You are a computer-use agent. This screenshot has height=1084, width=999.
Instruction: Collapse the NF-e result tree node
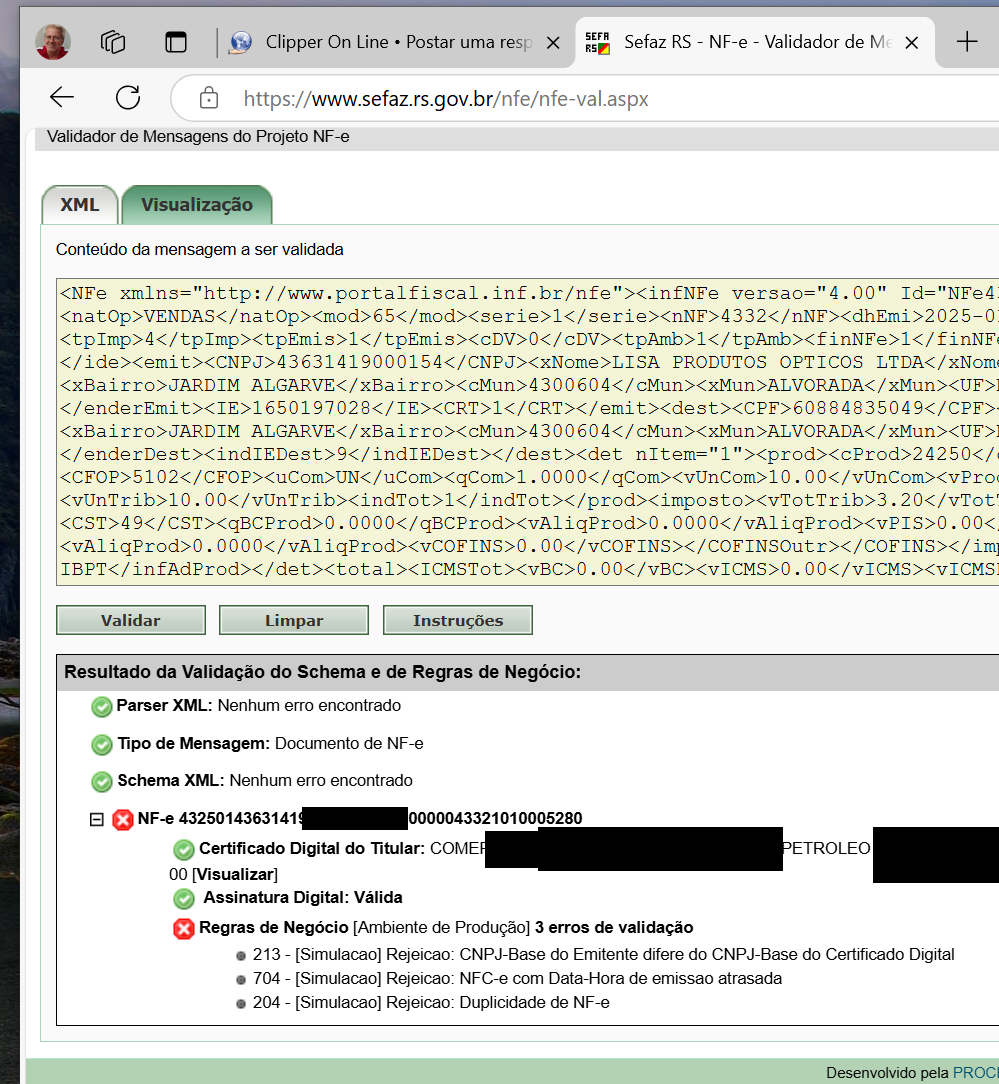click(97, 820)
